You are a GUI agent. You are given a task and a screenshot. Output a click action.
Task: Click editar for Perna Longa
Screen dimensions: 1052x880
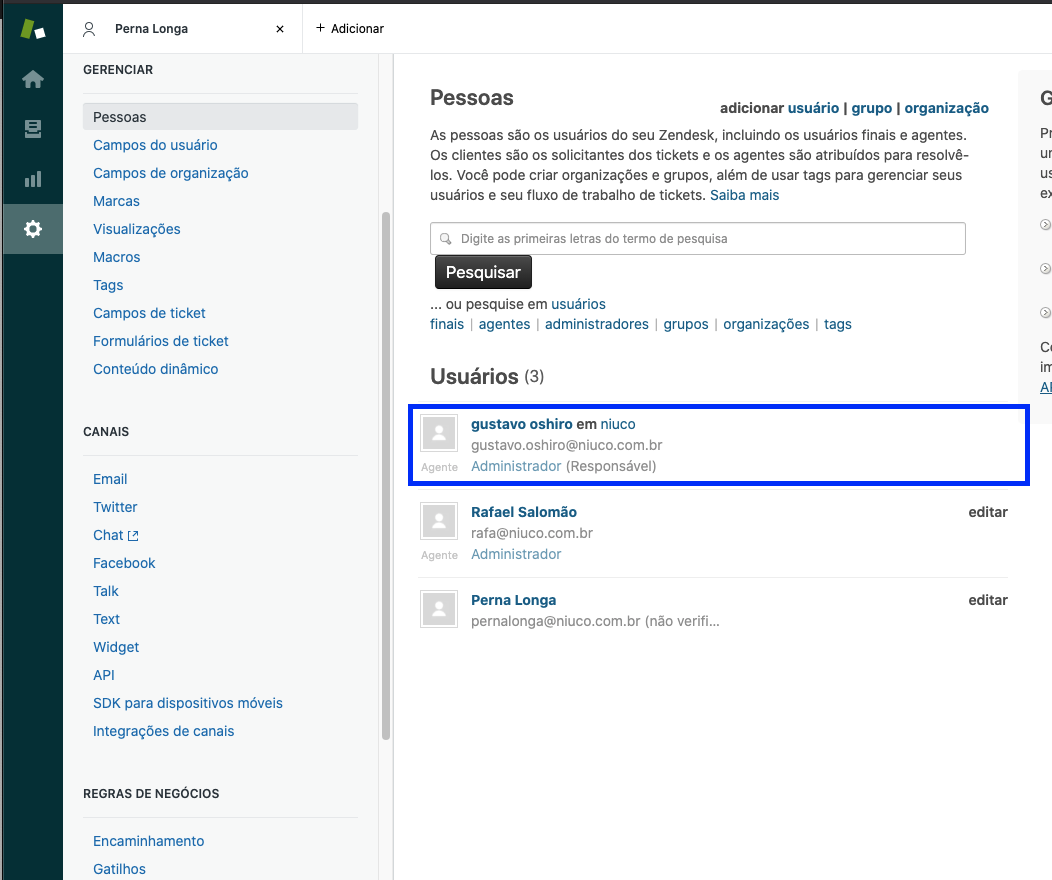[988, 600]
